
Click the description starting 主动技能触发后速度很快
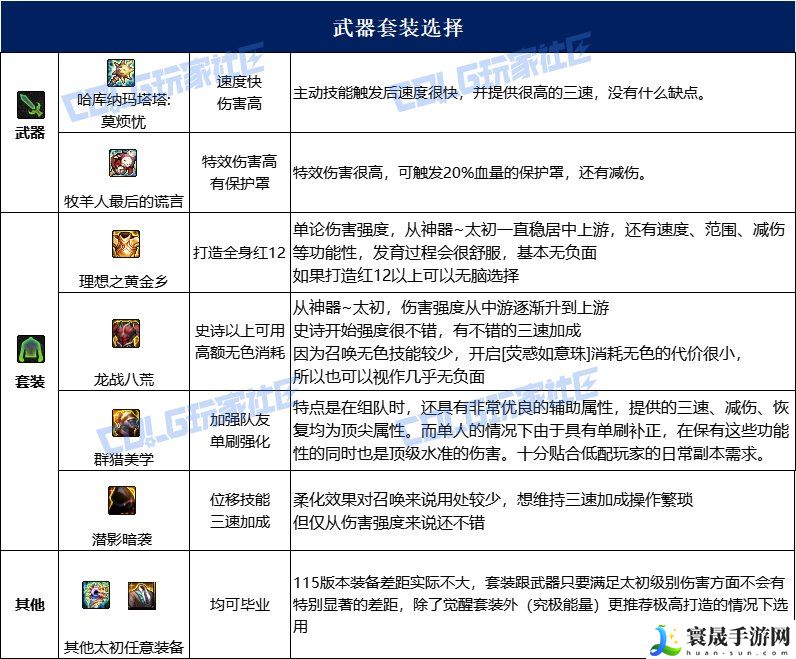click(x=500, y=93)
